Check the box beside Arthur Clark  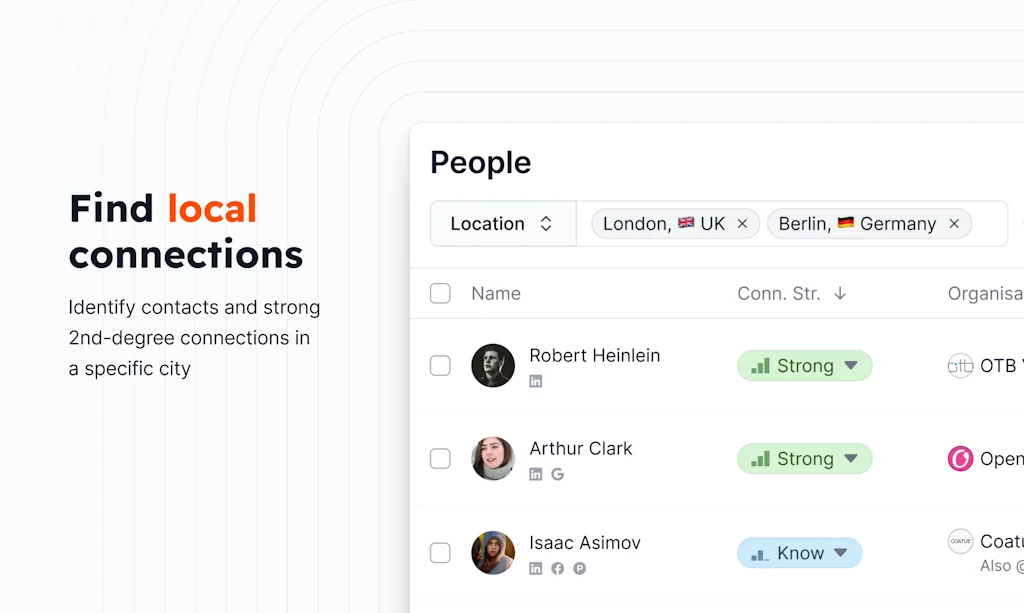click(440, 459)
